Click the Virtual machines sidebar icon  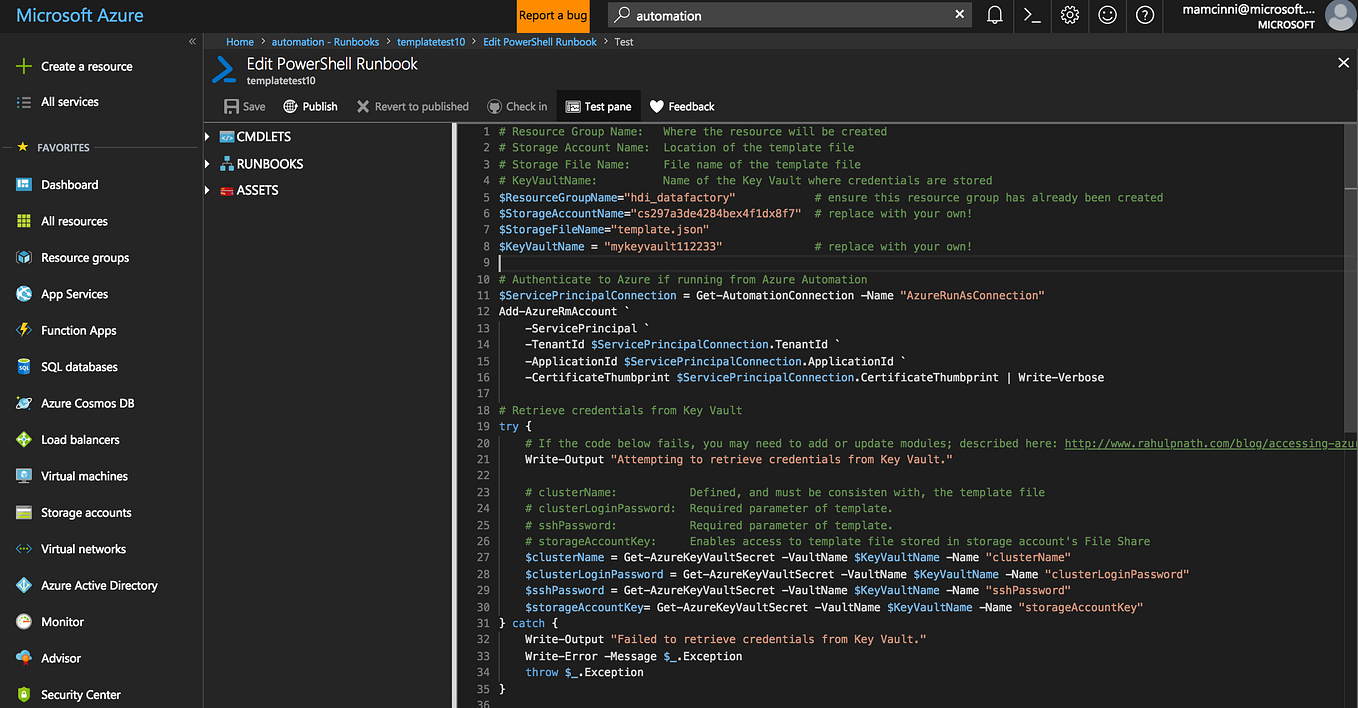click(24, 476)
